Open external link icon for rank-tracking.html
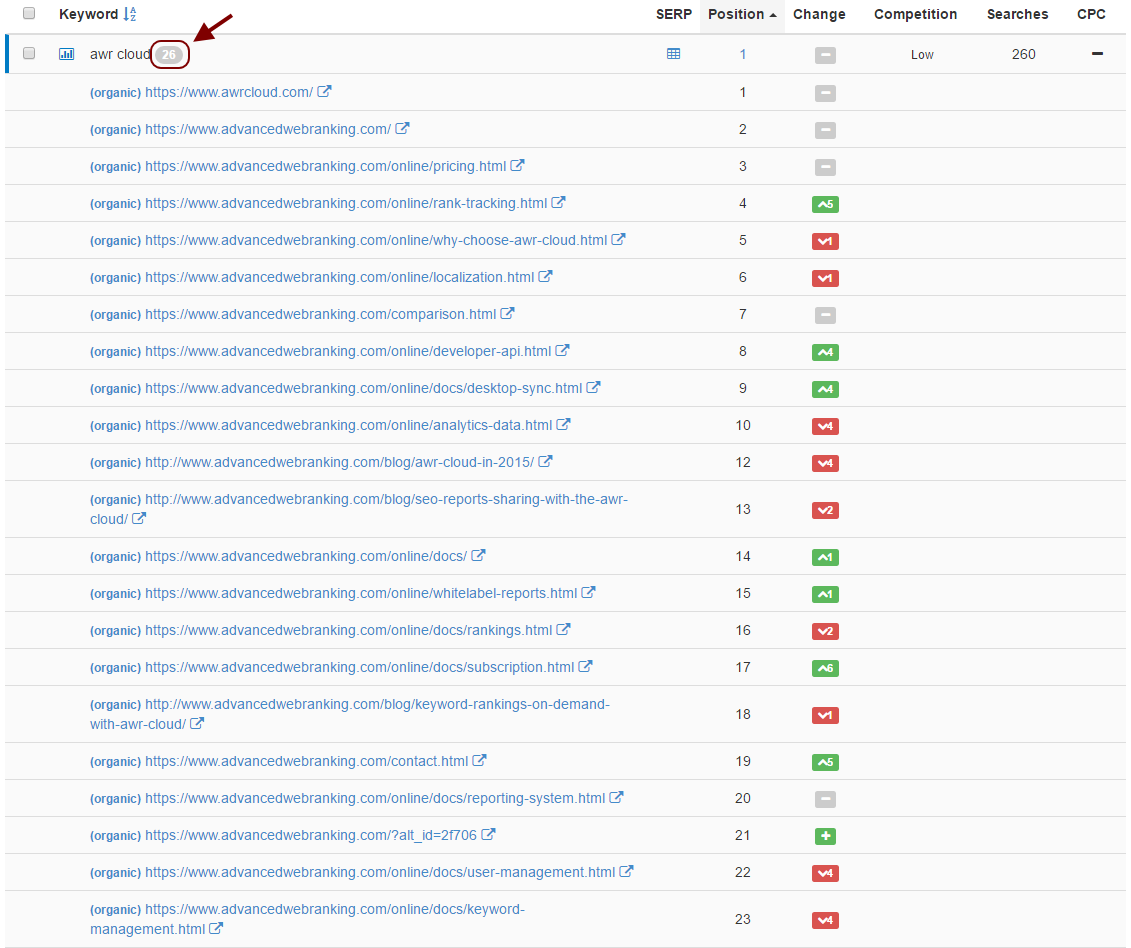Viewport: 1131px width, 948px height. click(558, 203)
